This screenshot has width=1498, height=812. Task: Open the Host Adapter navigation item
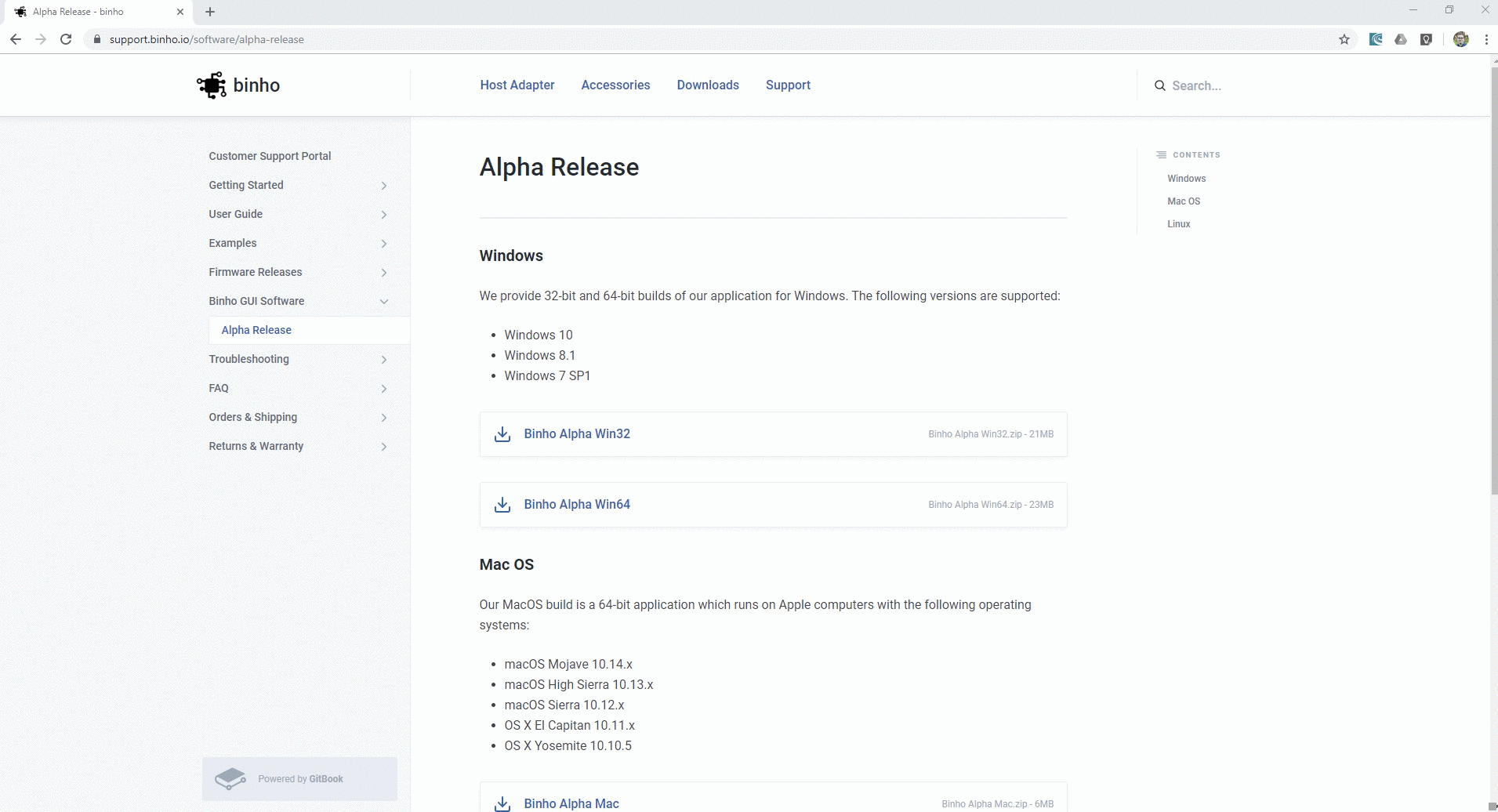pos(517,85)
